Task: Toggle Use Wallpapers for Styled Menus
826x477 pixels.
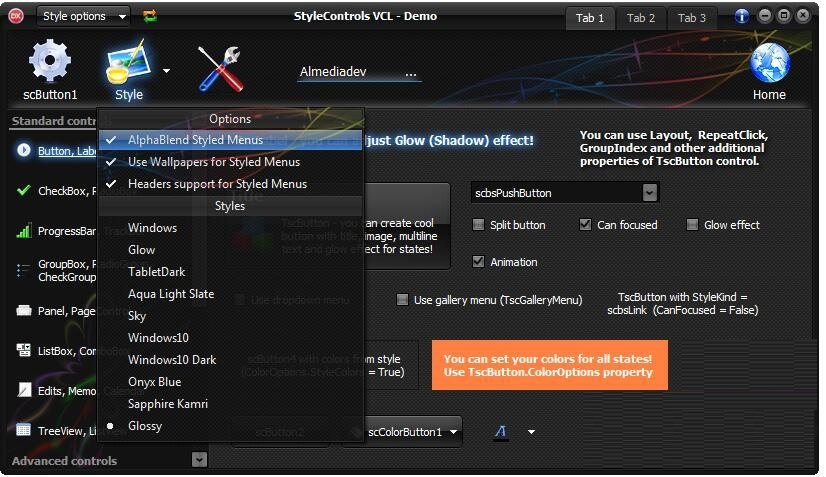Action: [x=230, y=162]
